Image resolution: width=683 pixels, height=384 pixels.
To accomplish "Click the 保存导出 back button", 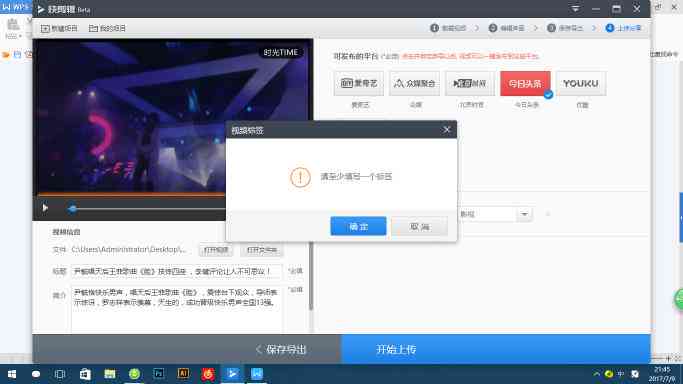I will tap(281, 349).
